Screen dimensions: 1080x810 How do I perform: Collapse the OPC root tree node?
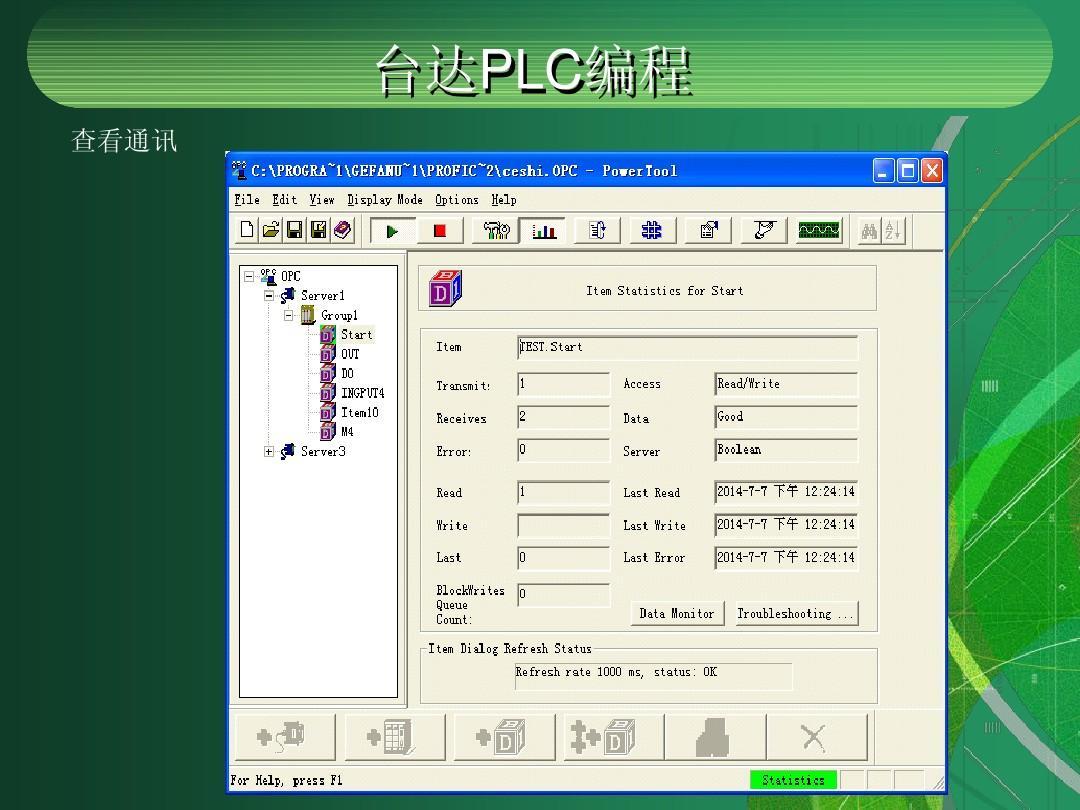click(x=249, y=276)
